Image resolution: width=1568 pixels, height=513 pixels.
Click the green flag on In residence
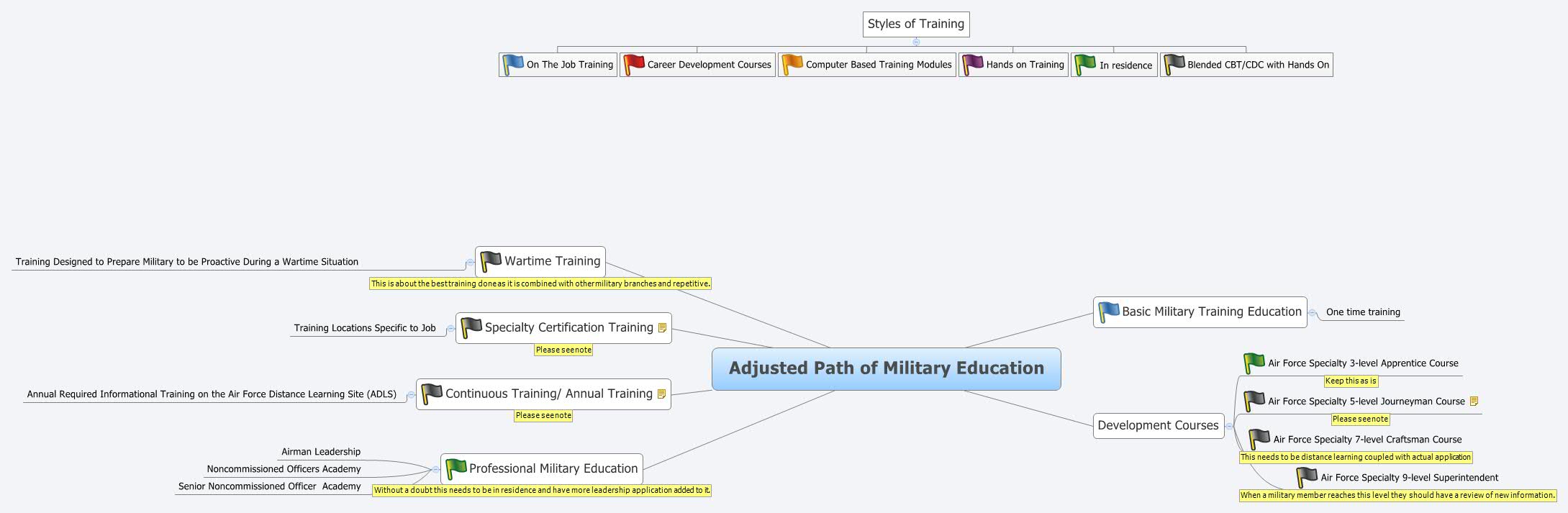[x=1085, y=65]
